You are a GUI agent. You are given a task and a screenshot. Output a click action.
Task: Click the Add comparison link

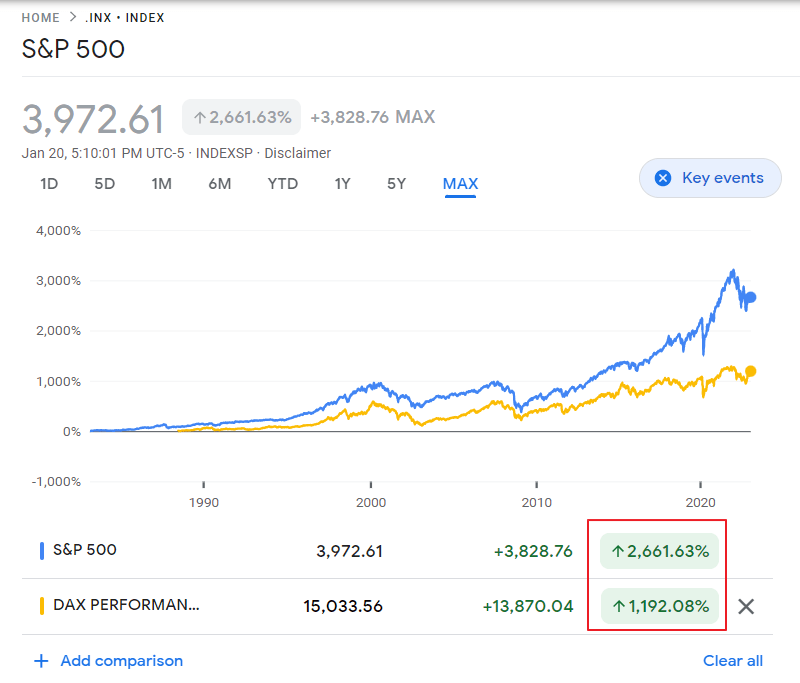121,661
